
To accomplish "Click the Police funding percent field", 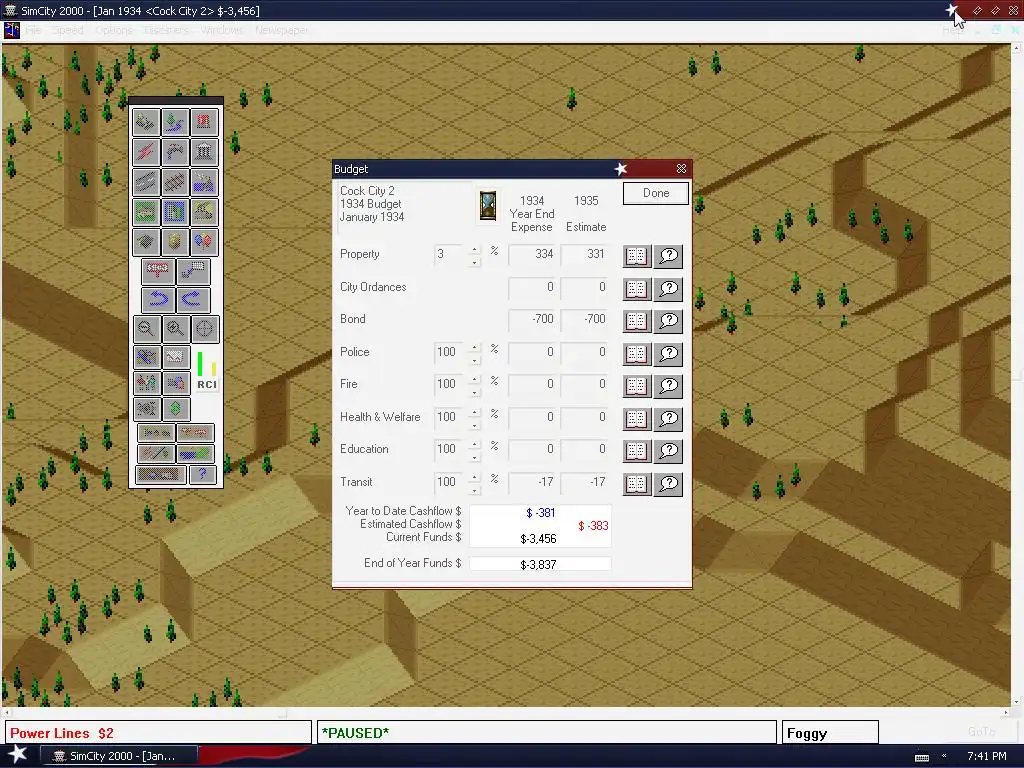I will click(451, 352).
